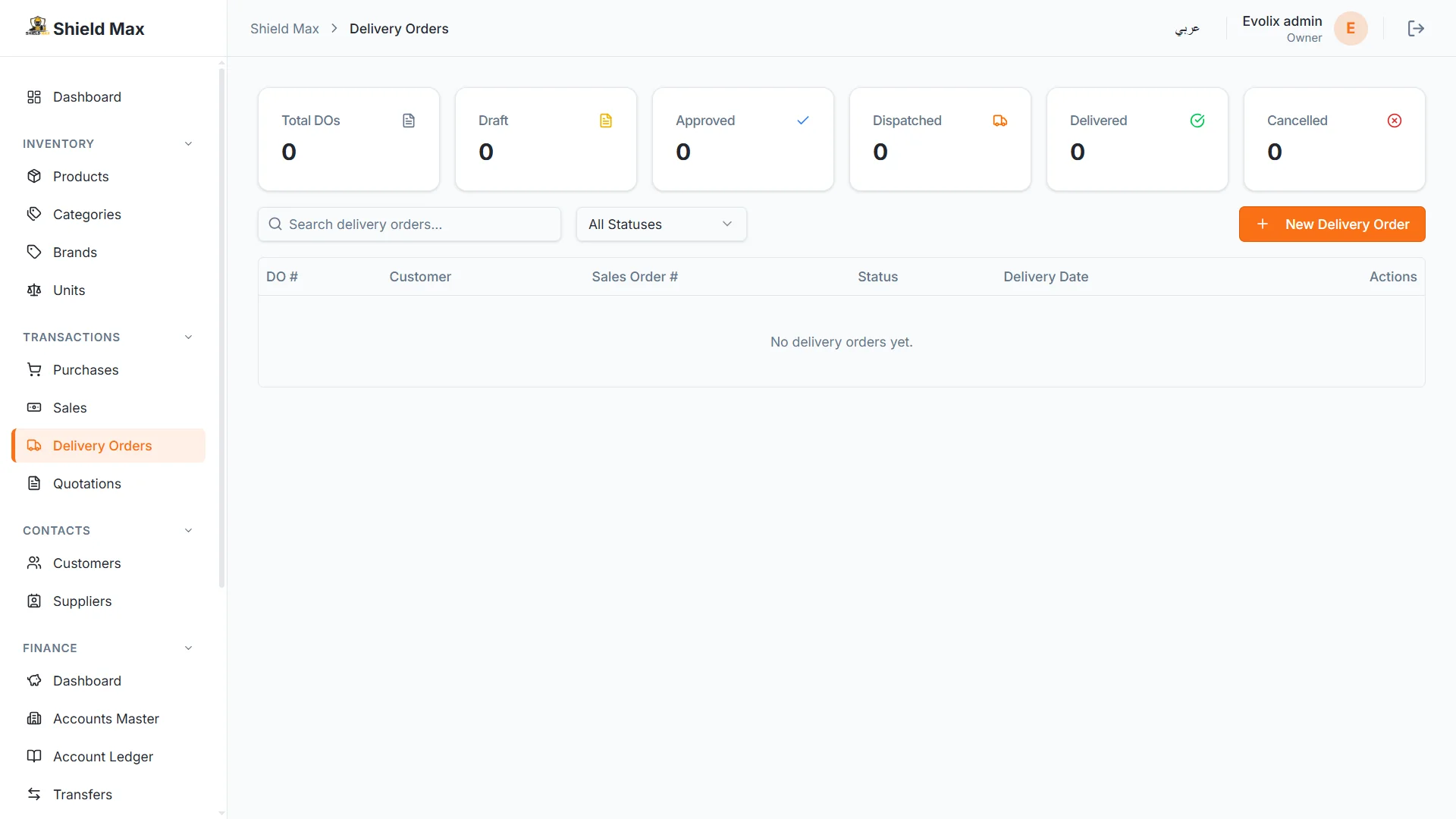
Task: Click the Transfers arrows icon in sidebar
Action: click(34, 794)
